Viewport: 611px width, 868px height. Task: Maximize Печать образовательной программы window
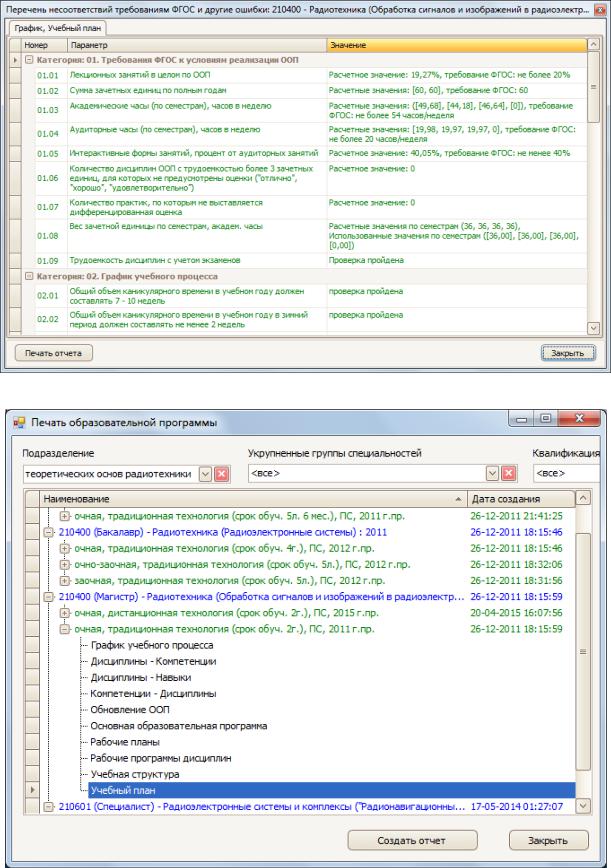pyautogui.click(x=545, y=419)
